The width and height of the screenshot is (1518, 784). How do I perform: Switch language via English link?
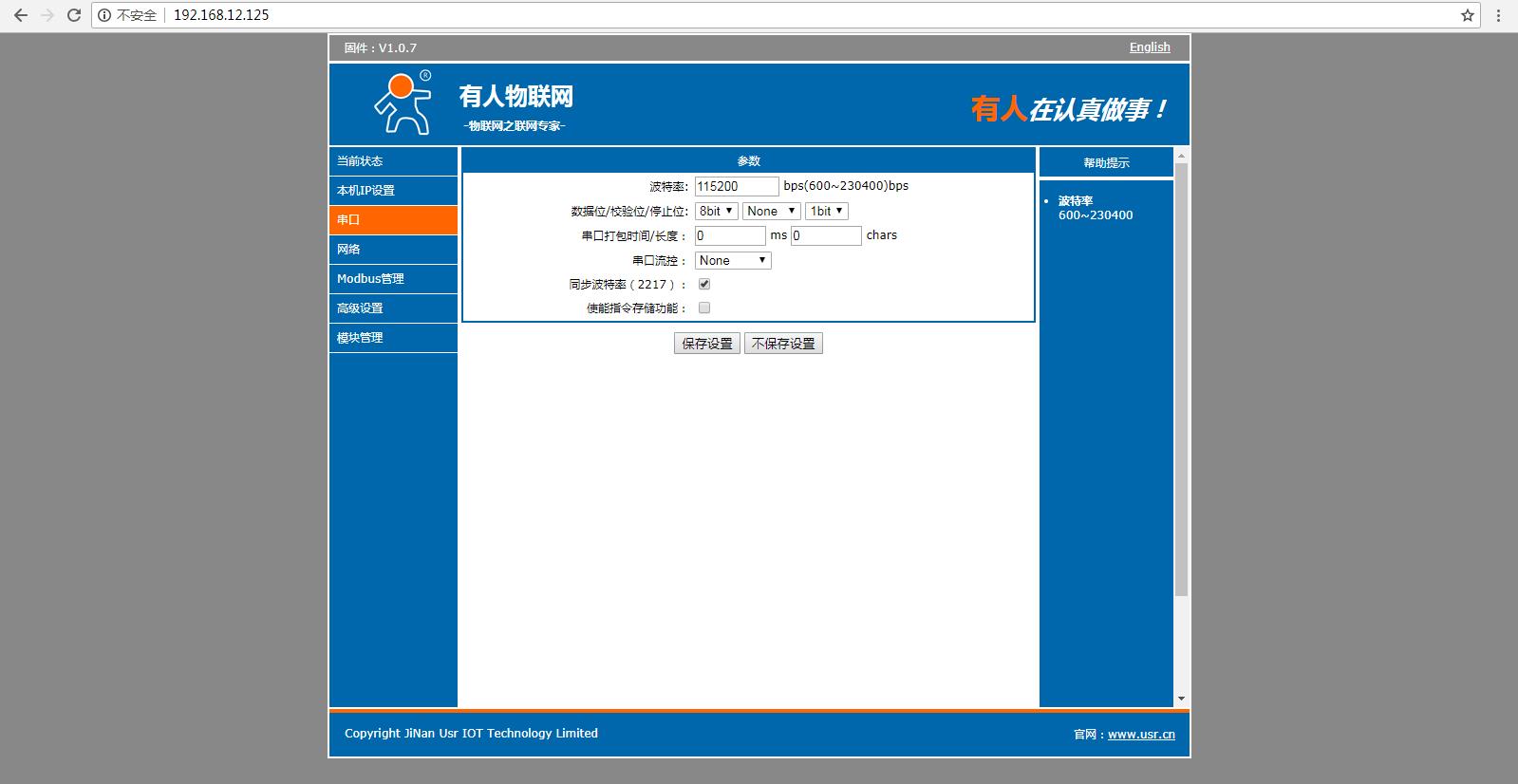tap(1149, 47)
